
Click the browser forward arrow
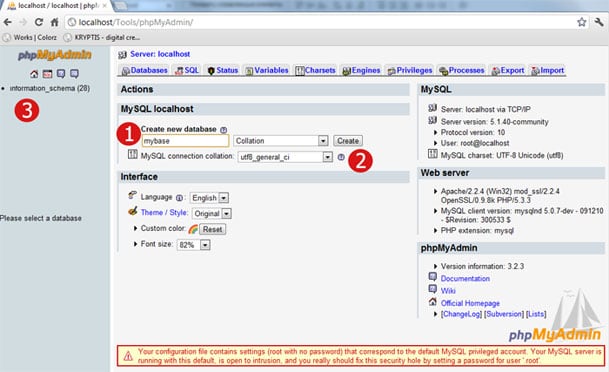pos(23,22)
